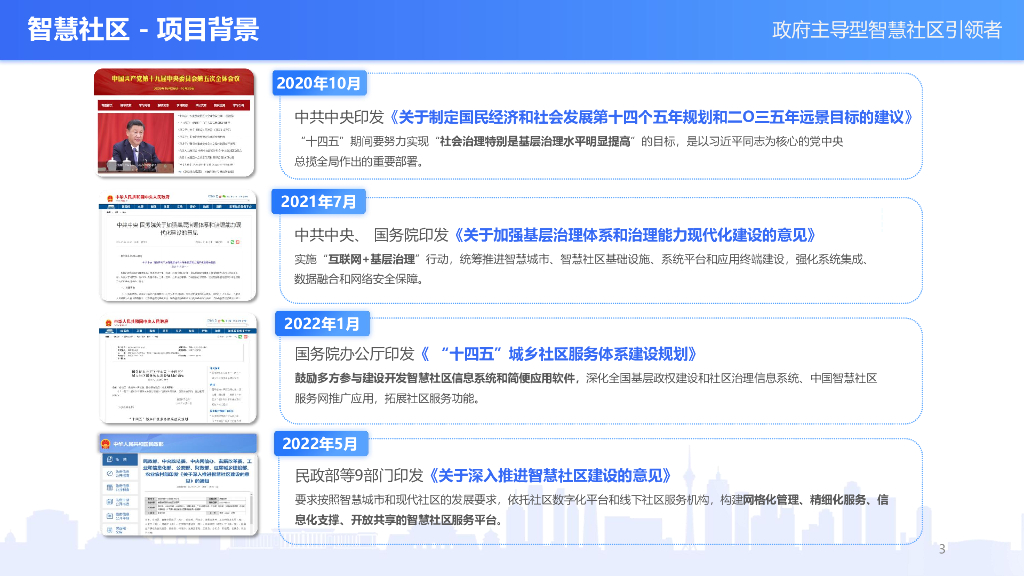Viewport: 1024px width, 576px height.
Task: Select the text 民政部等9部门印发
Action: 359,475
